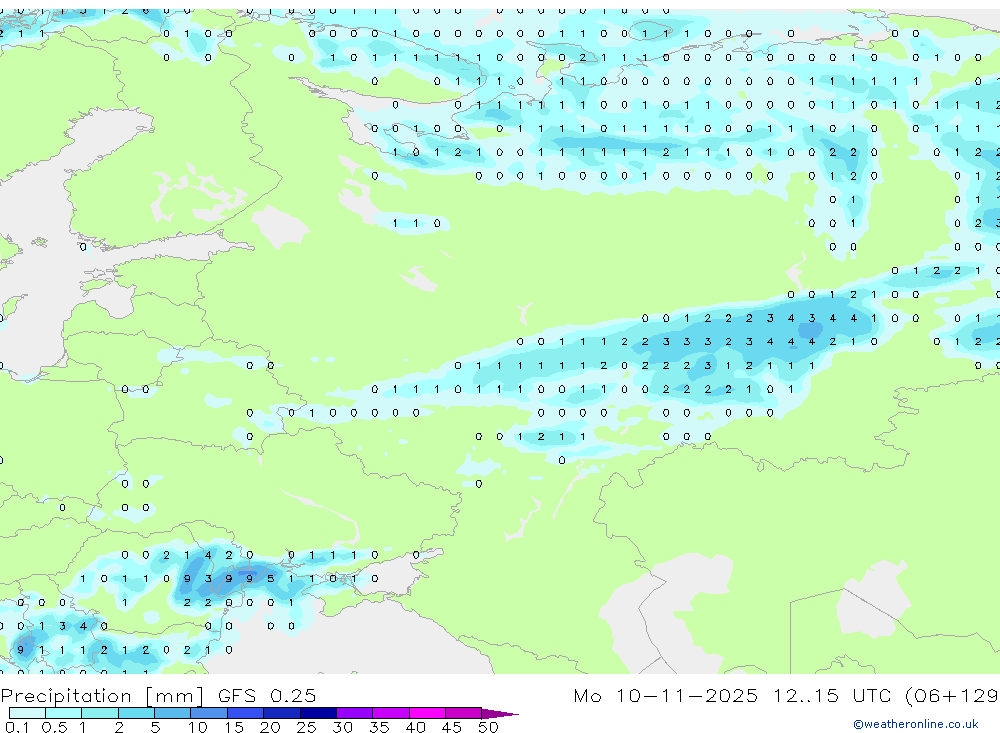1000x733 pixels.
Task: Click the "Precipitation [mm]" title text
Action: [x=102, y=696]
